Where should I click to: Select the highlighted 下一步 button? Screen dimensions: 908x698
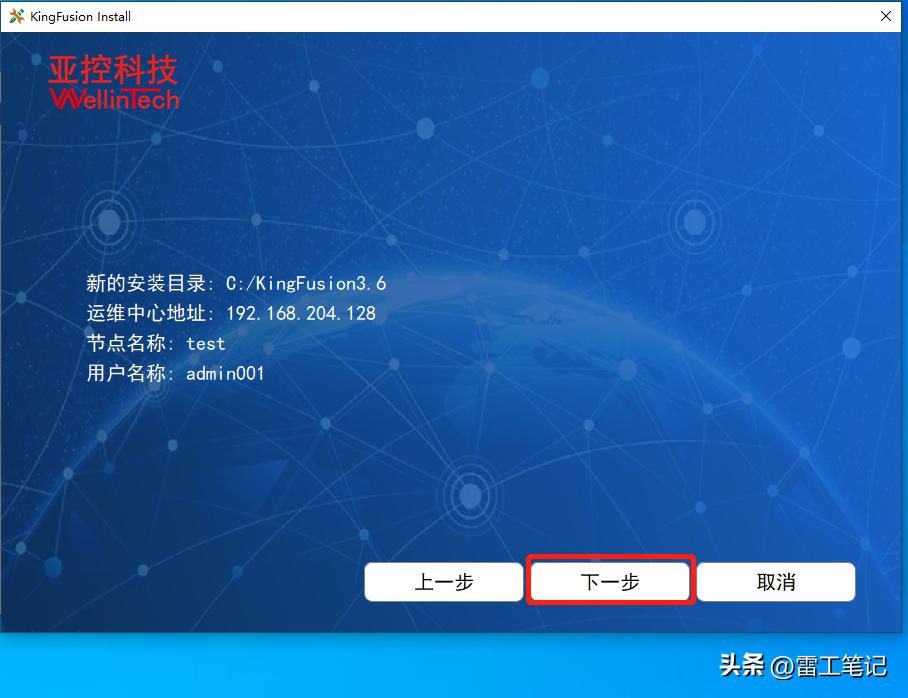point(610,581)
